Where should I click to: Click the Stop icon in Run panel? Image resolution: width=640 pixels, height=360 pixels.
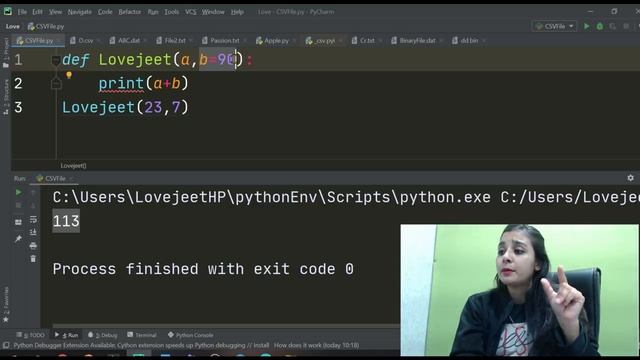[18, 205]
